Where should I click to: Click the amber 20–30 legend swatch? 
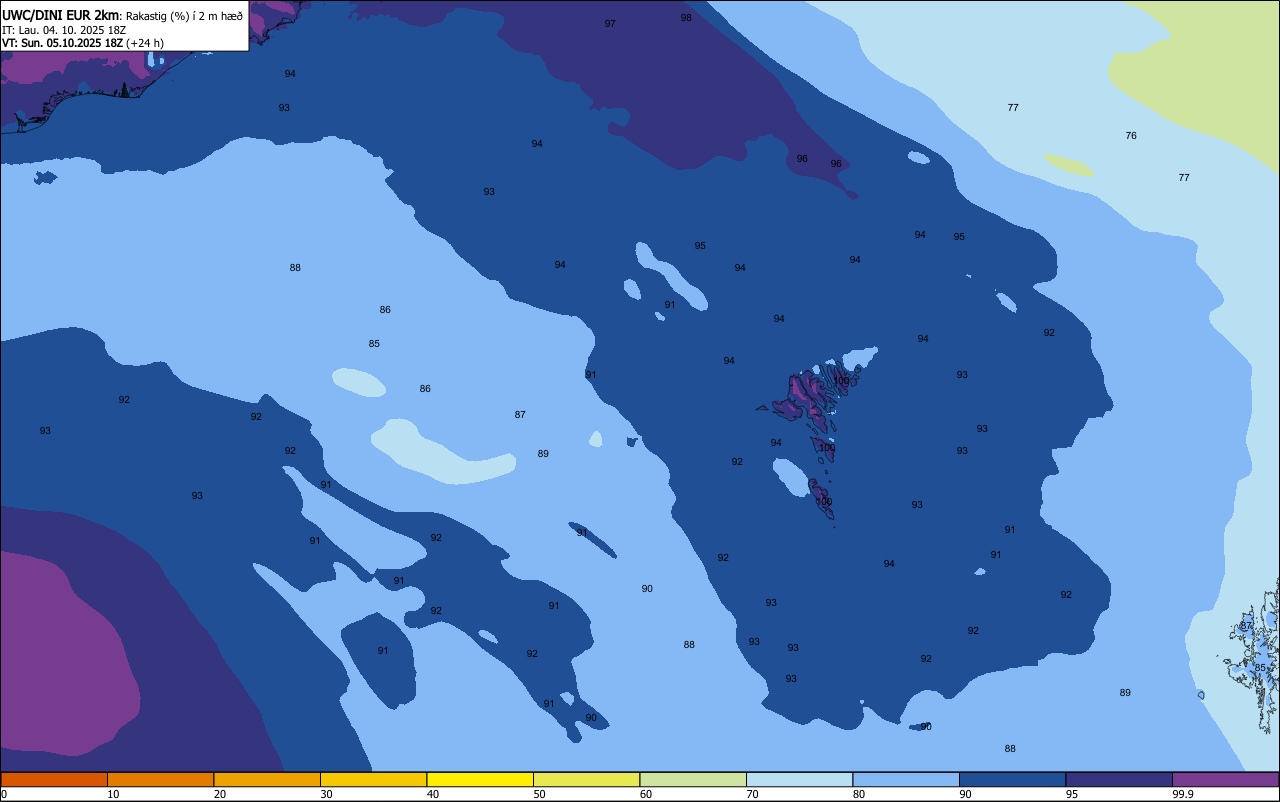[x=267, y=779]
